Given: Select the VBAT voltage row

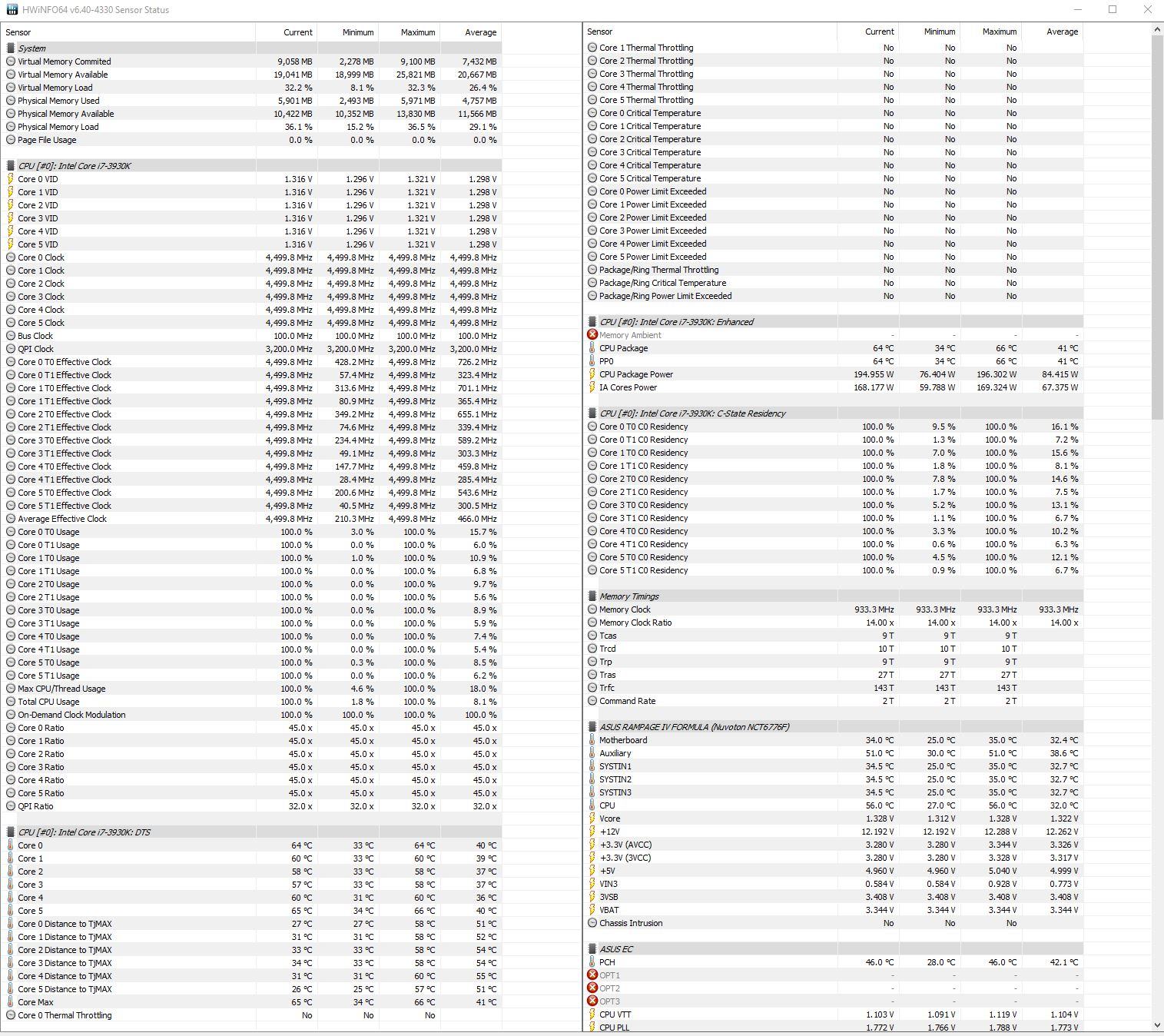Looking at the screenshot, I should coord(834,910).
